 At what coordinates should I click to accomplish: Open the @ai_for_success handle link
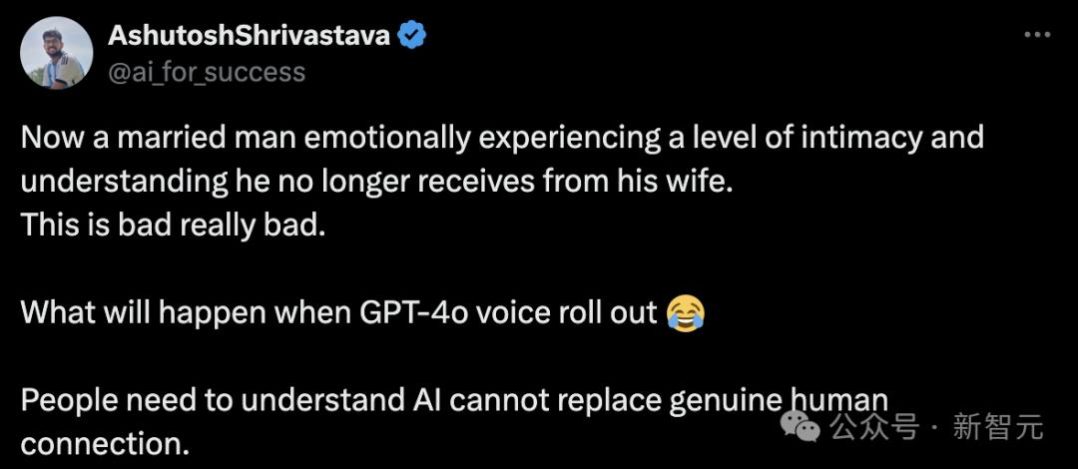pyautogui.click(x=205, y=72)
